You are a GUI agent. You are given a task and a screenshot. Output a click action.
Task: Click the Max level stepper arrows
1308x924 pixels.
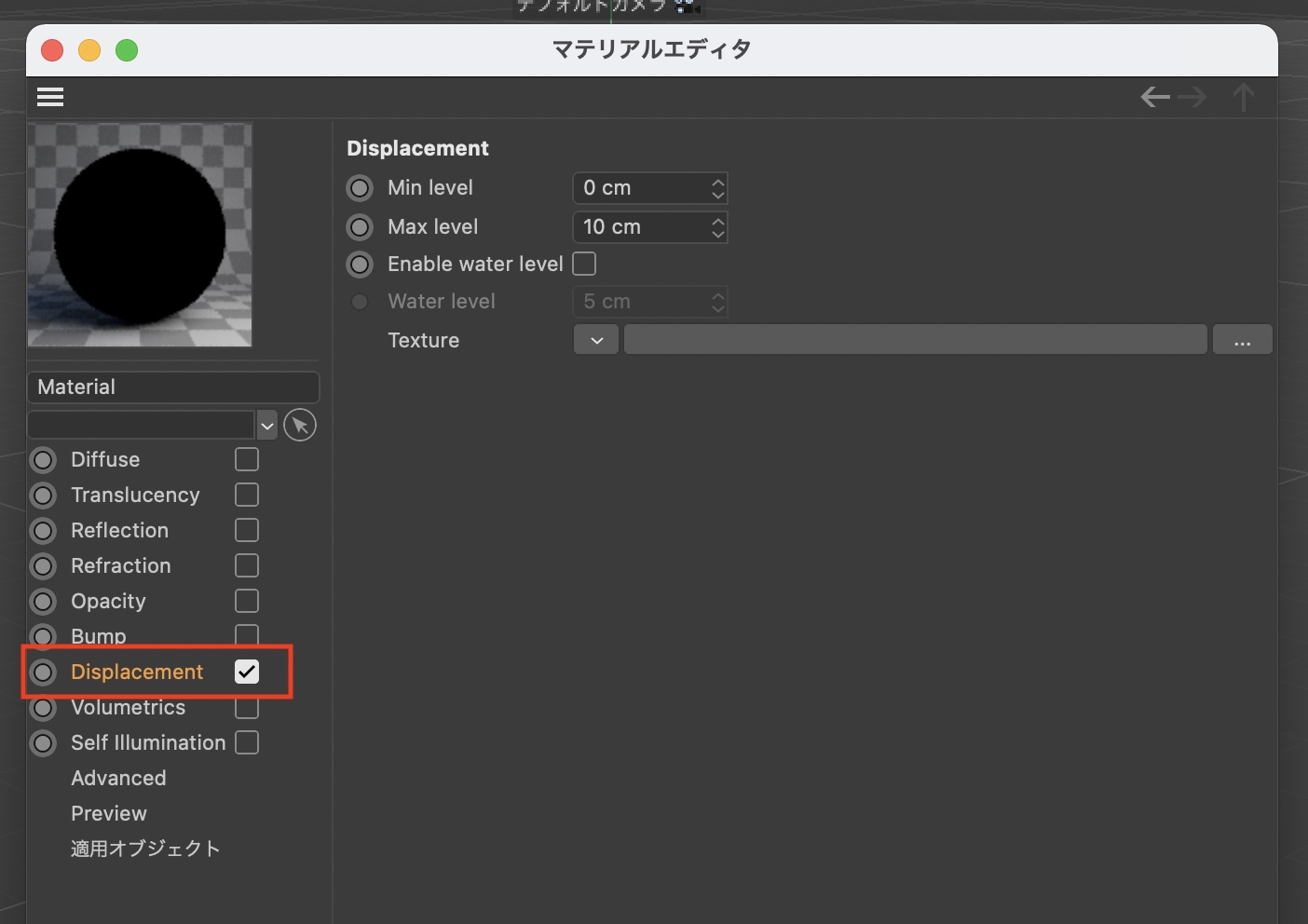click(717, 227)
